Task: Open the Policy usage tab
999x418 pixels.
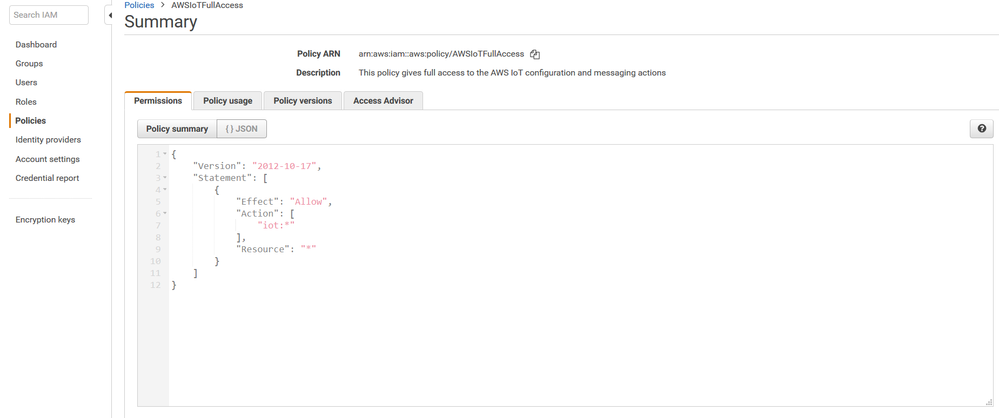Action: (228, 101)
